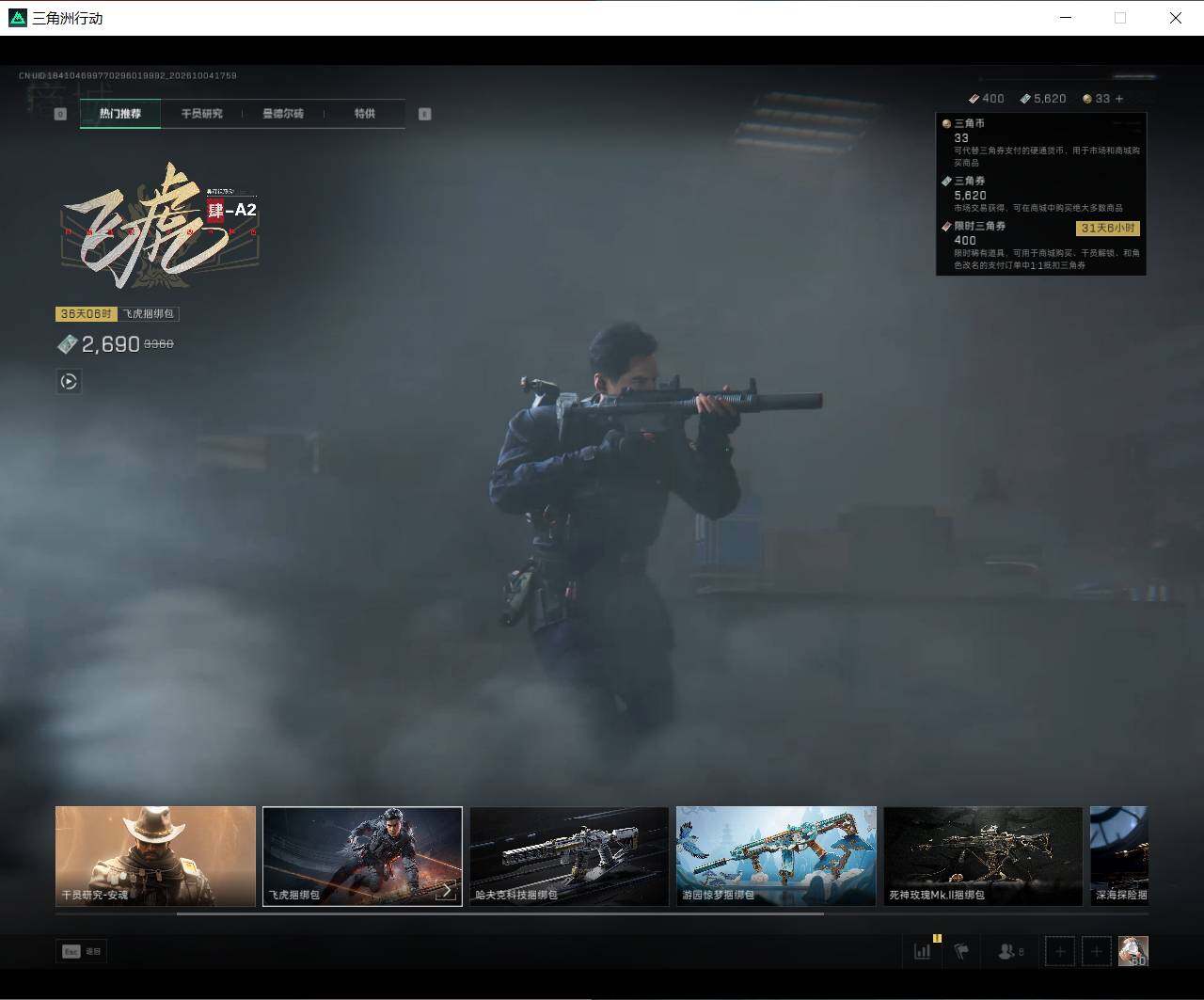Viewport: 1204px width, 1000px height.
Task: Click the second empty squad slot plus
Action: [x=1097, y=951]
